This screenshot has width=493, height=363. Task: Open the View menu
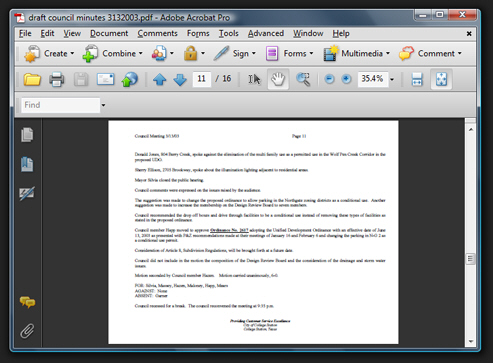(72, 33)
